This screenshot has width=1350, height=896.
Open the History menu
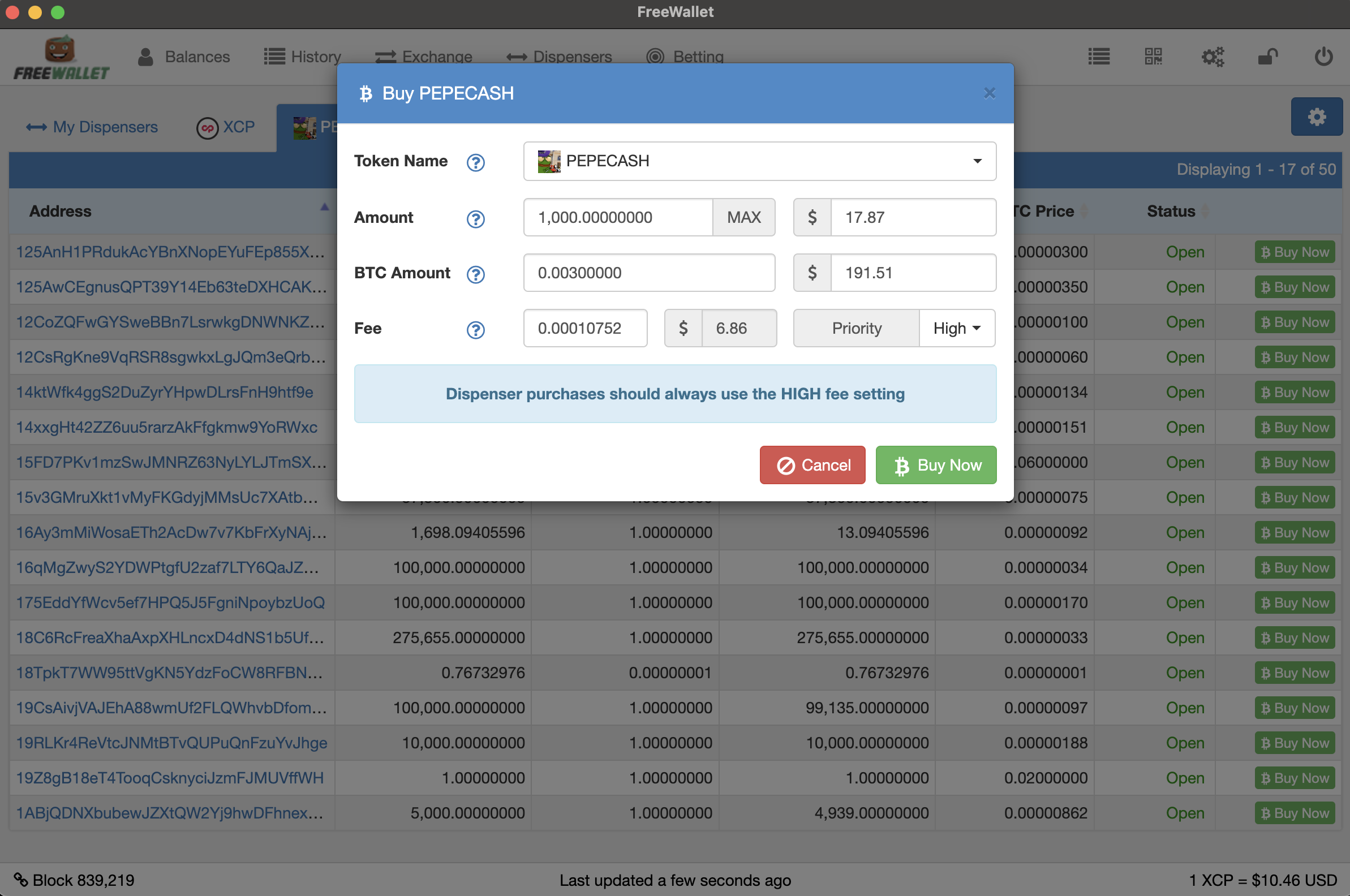click(302, 57)
